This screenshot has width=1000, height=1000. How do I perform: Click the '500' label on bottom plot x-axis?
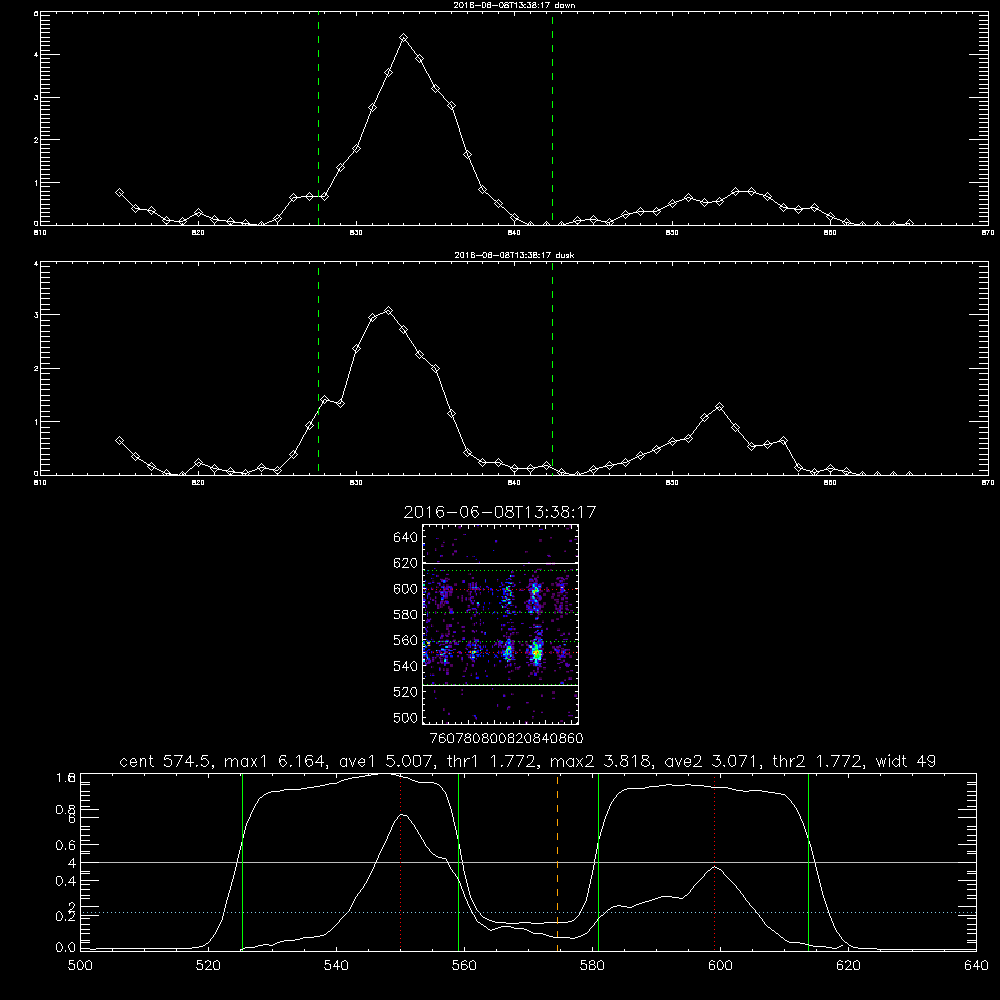pos(80,966)
